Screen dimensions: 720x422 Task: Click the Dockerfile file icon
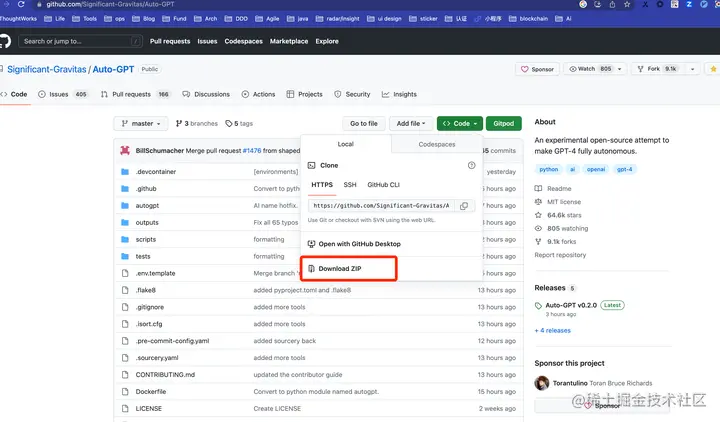[x=125, y=392]
